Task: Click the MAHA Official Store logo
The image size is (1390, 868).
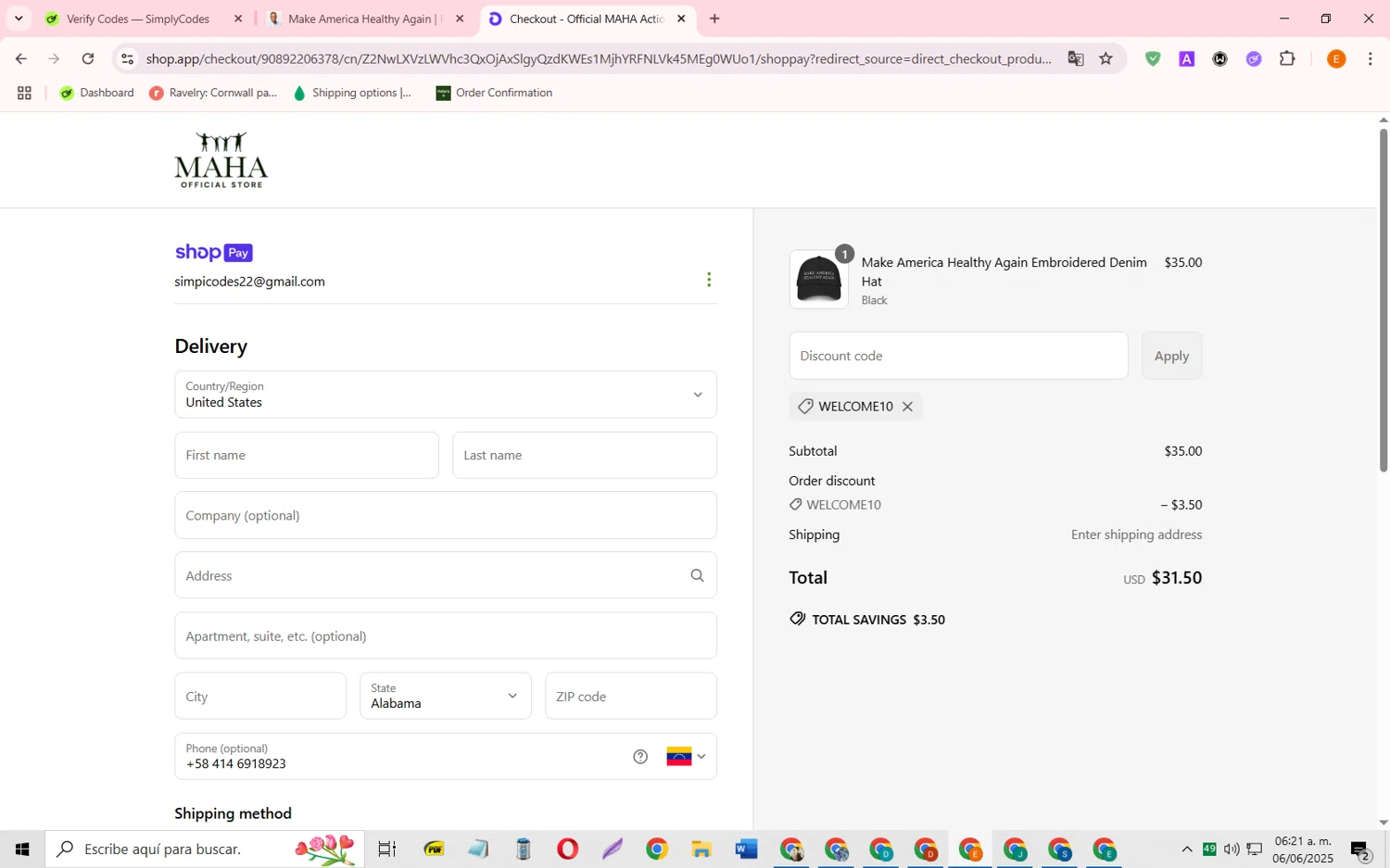Action: (x=221, y=160)
